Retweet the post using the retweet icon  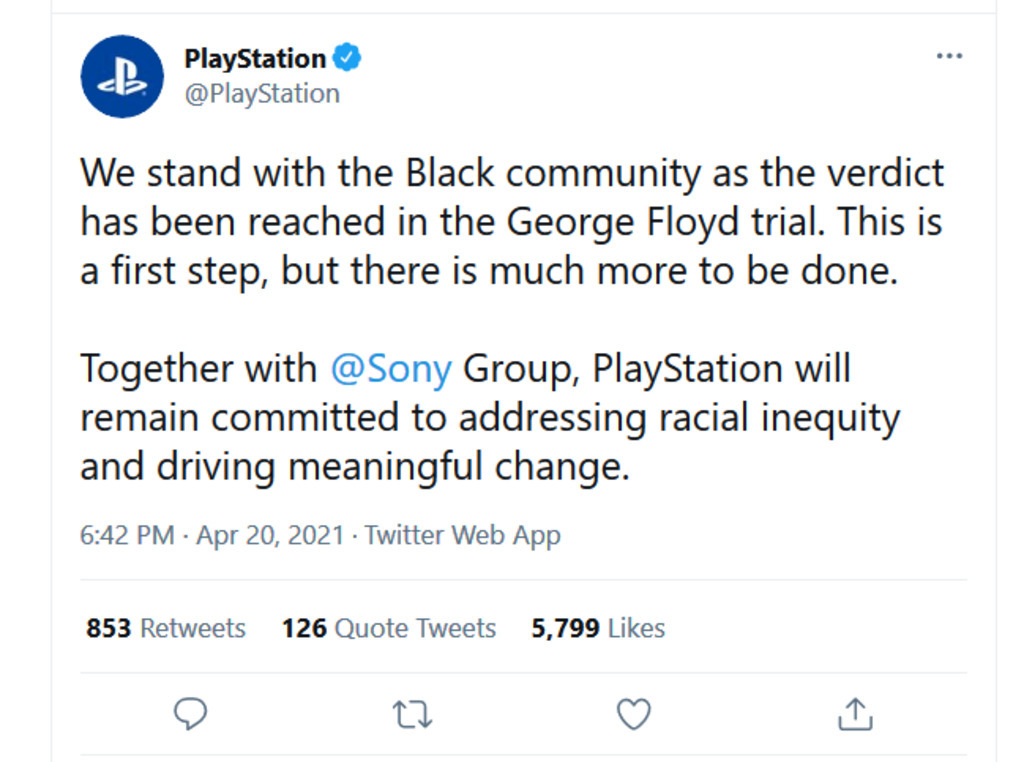tap(412, 714)
